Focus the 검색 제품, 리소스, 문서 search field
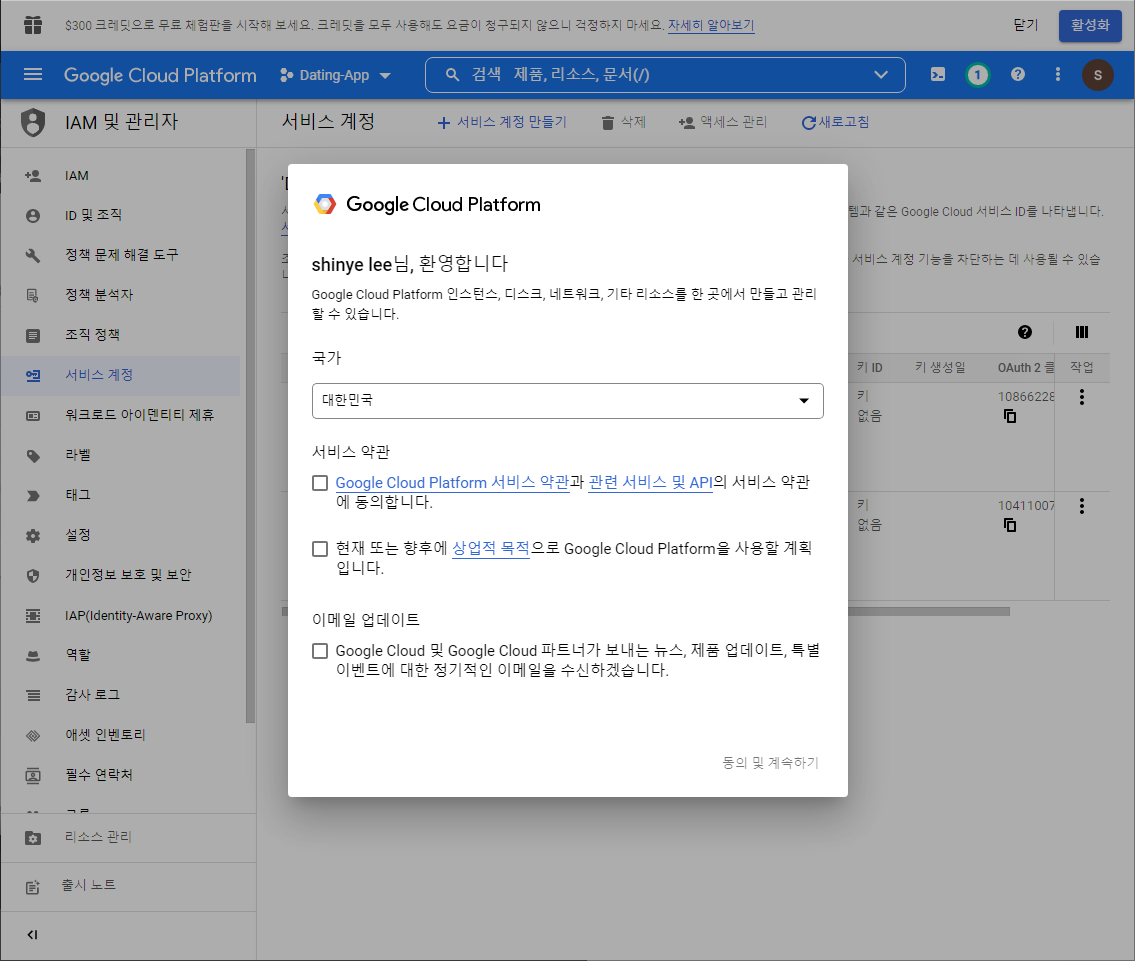Screen dimensions: 1135x961 (664, 75)
